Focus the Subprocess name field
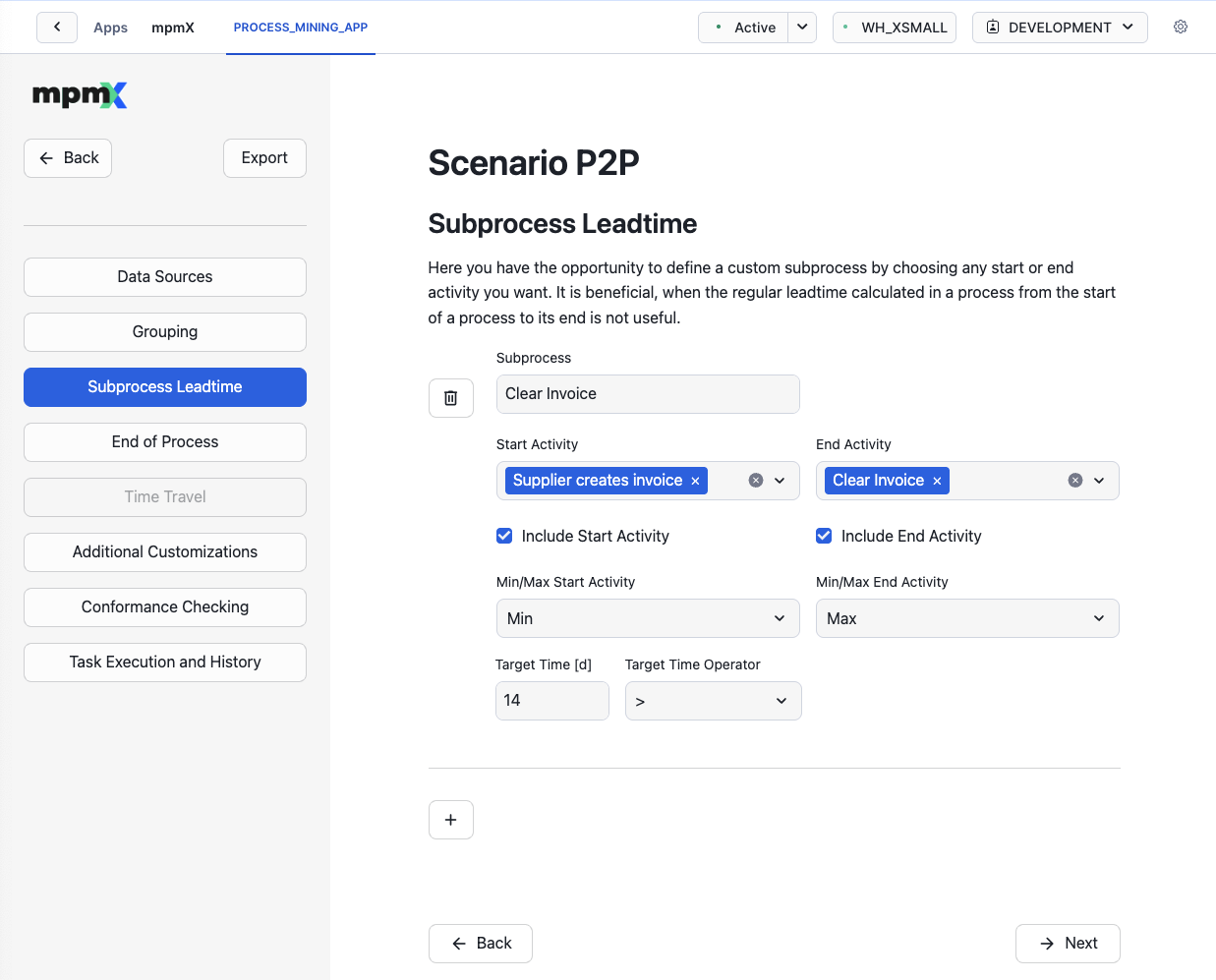The image size is (1216, 980). tap(648, 394)
